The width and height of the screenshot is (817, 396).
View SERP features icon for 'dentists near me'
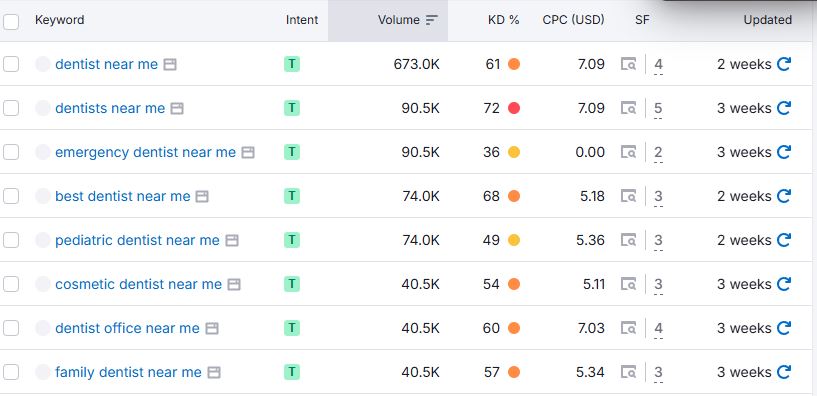[628, 108]
